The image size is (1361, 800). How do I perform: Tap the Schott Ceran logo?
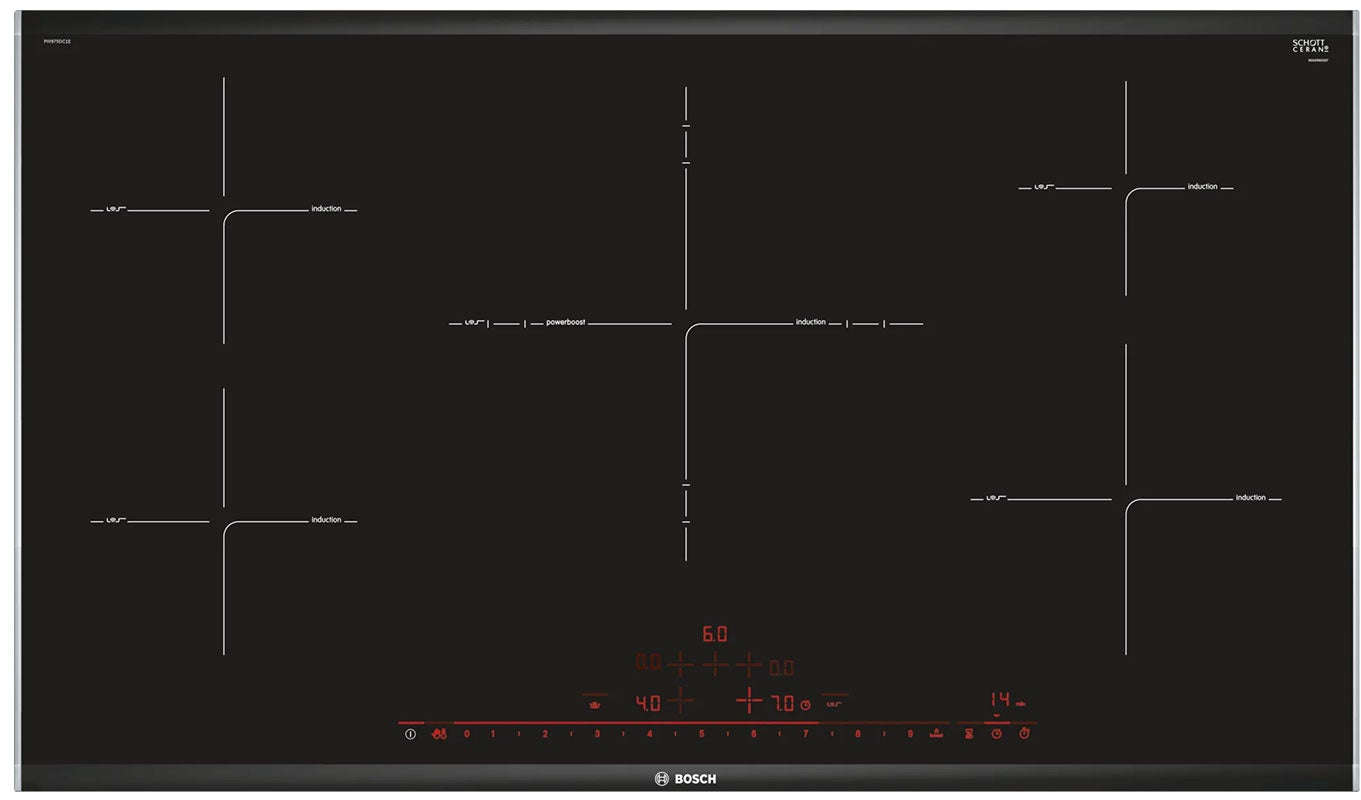click(x=1310, y=46)
